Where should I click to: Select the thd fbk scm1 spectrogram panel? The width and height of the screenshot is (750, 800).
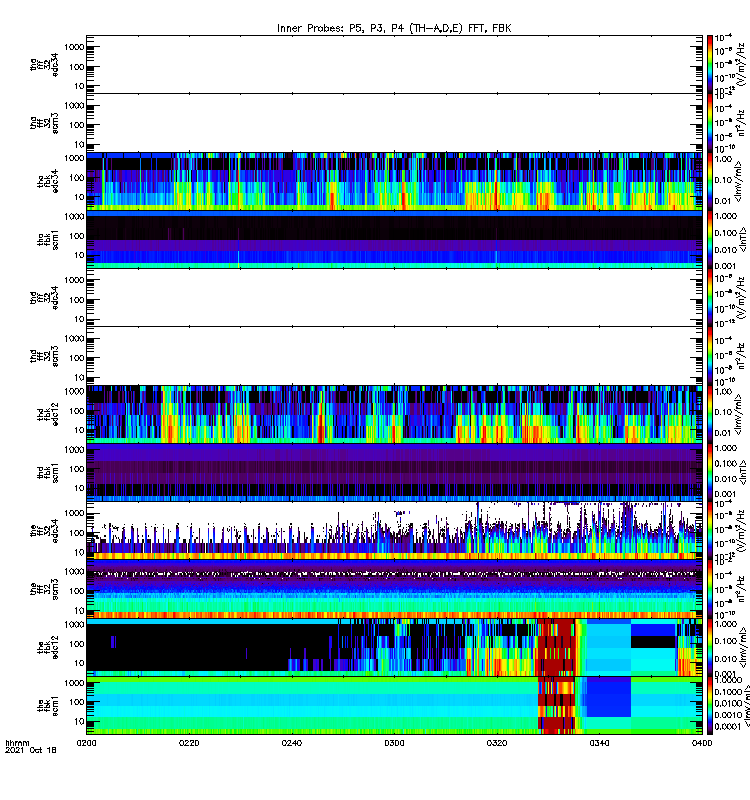point(394,472)
